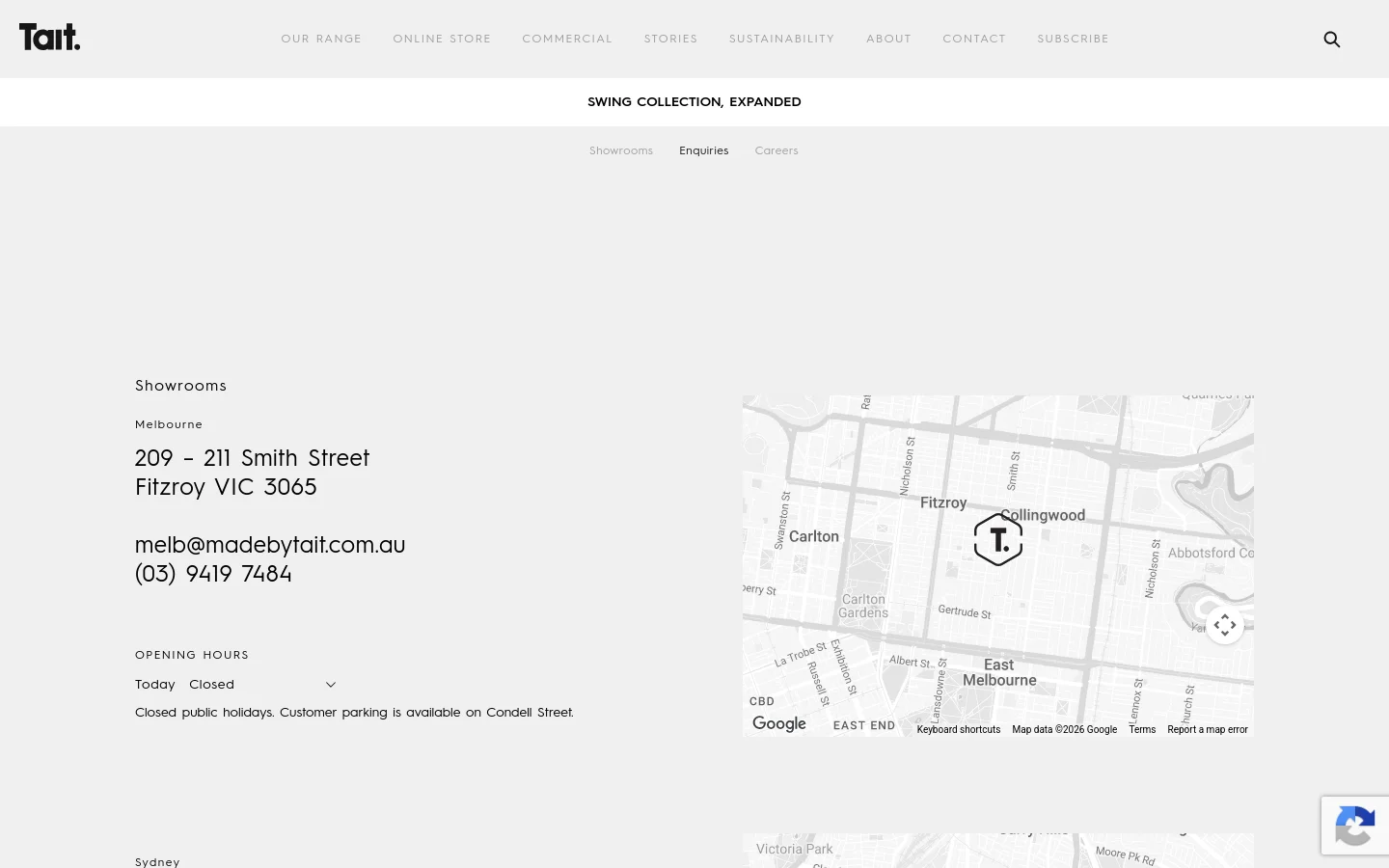This screenshot has width=1389, height=868.
Task: Open the Commercial menu item
Action: coord(567,39)
